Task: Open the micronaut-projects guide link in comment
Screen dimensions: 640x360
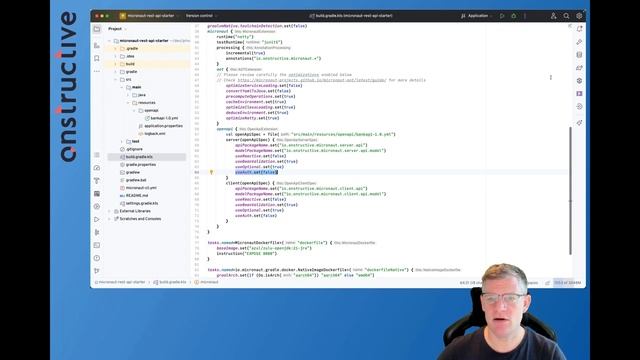Action: 311,80
